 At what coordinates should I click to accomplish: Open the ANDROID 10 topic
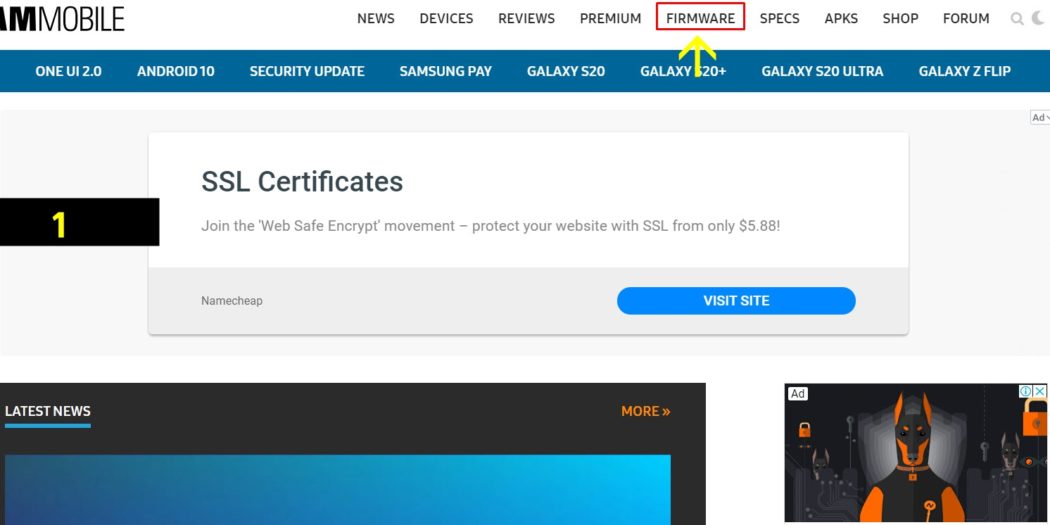click(175, 71)
